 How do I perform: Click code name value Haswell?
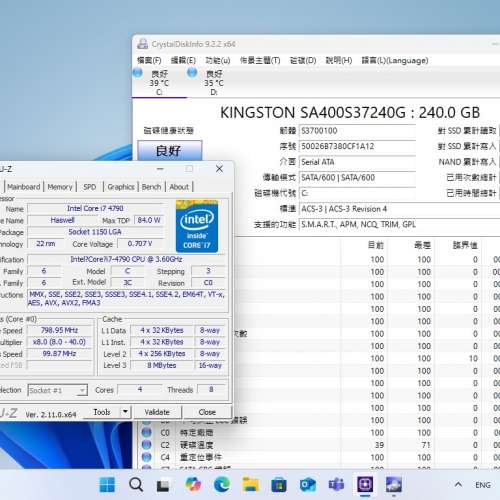62,220
